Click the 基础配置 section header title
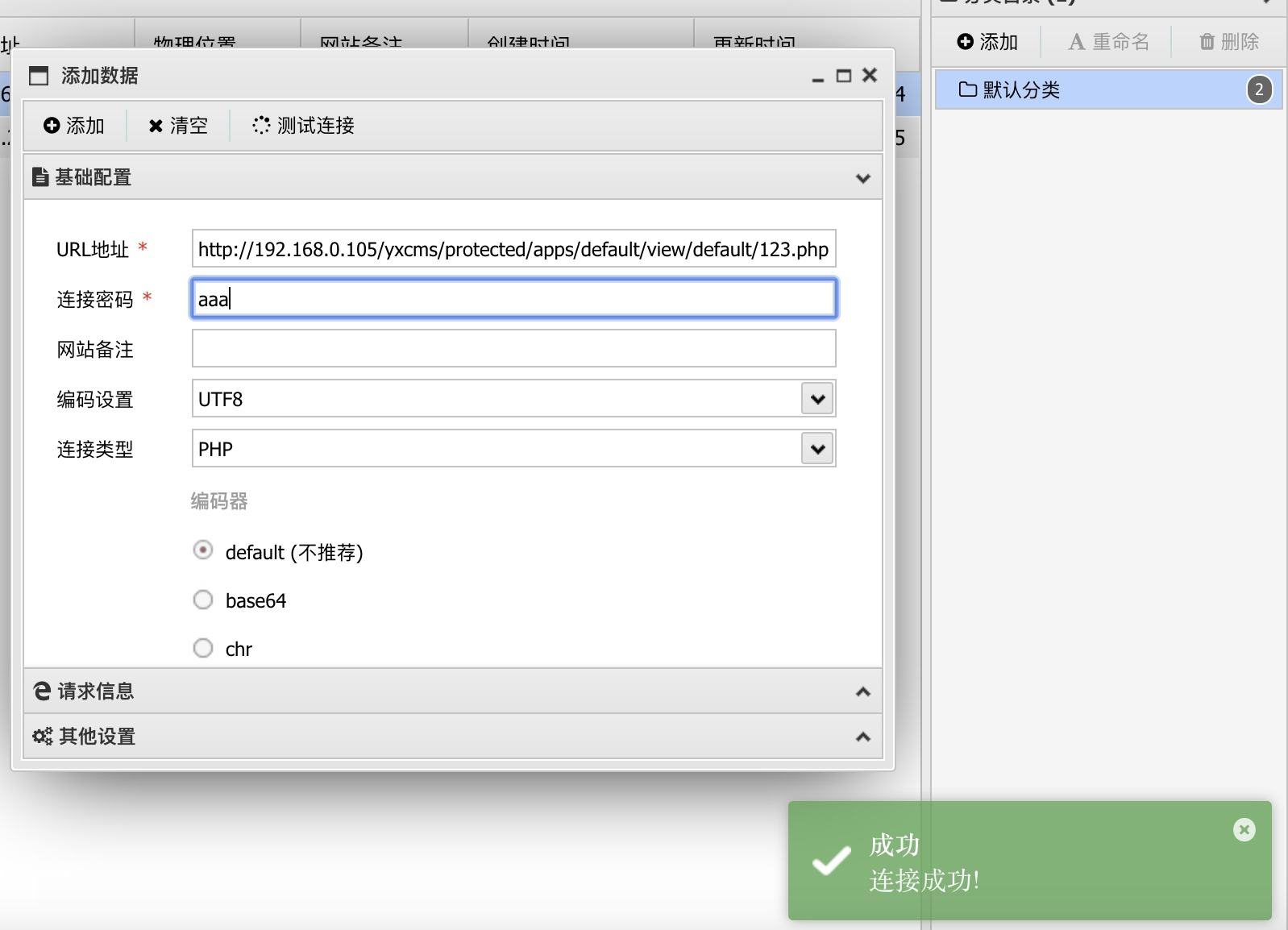The image size is (1288, 930). click(93, 177)
